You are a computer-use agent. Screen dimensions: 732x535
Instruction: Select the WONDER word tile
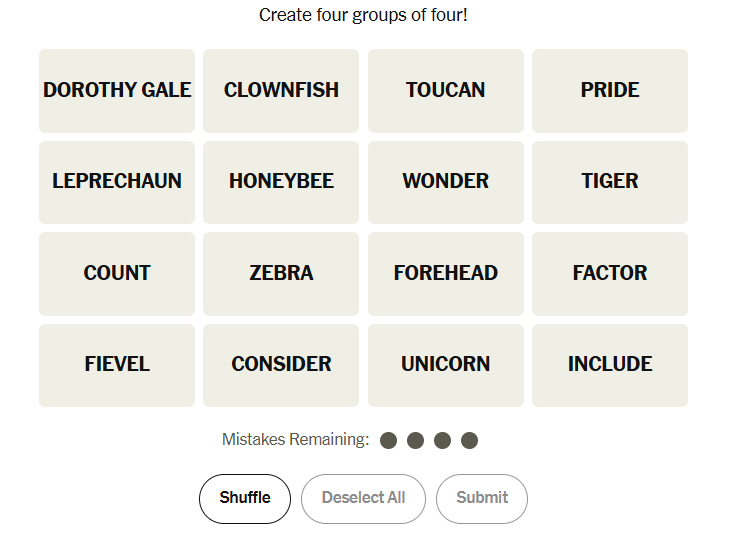[x=445, y=182]
